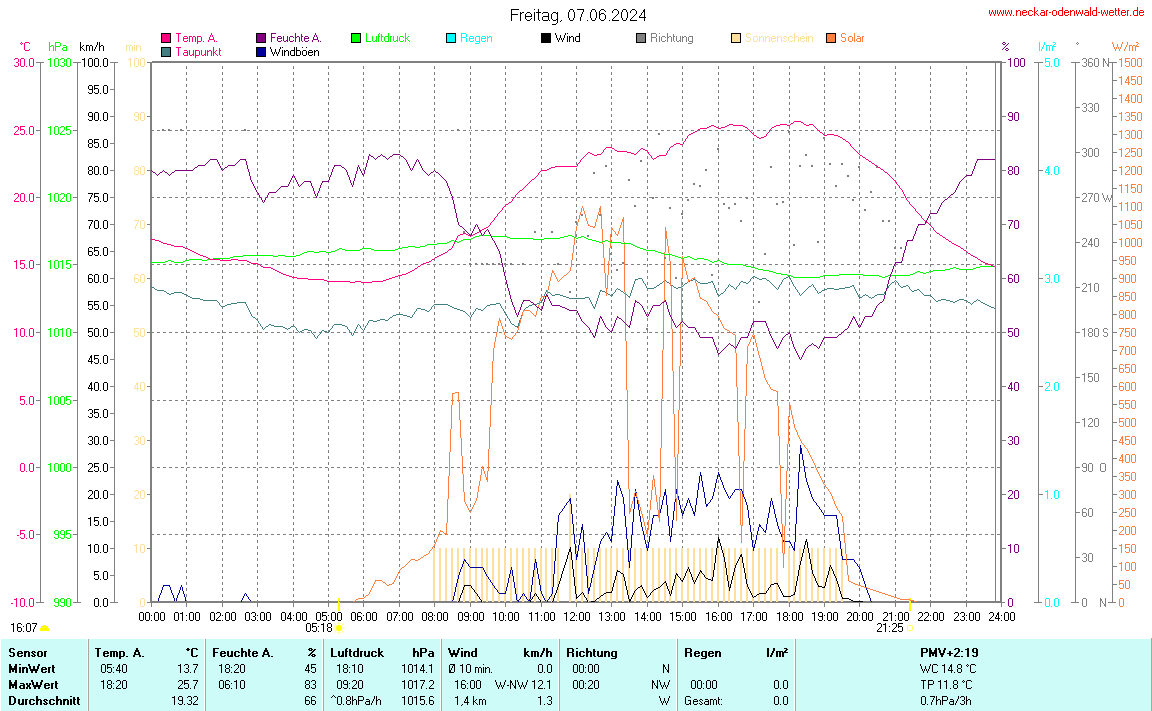Click the sunset icon beside 21:25
Image resolution: width=1152 pixels, height=711 pixels.
point(910,628)
